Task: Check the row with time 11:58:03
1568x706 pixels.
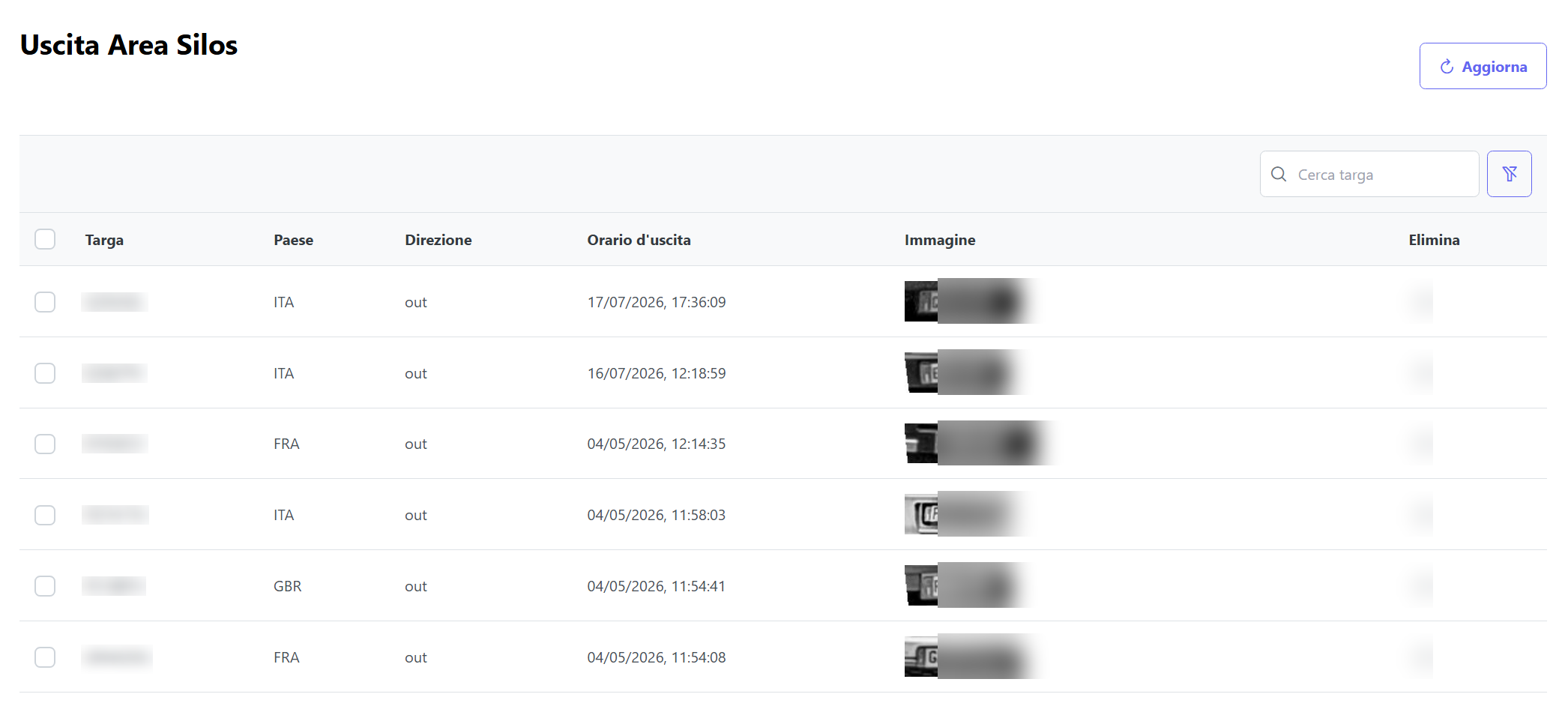Action: coord(45,515)
